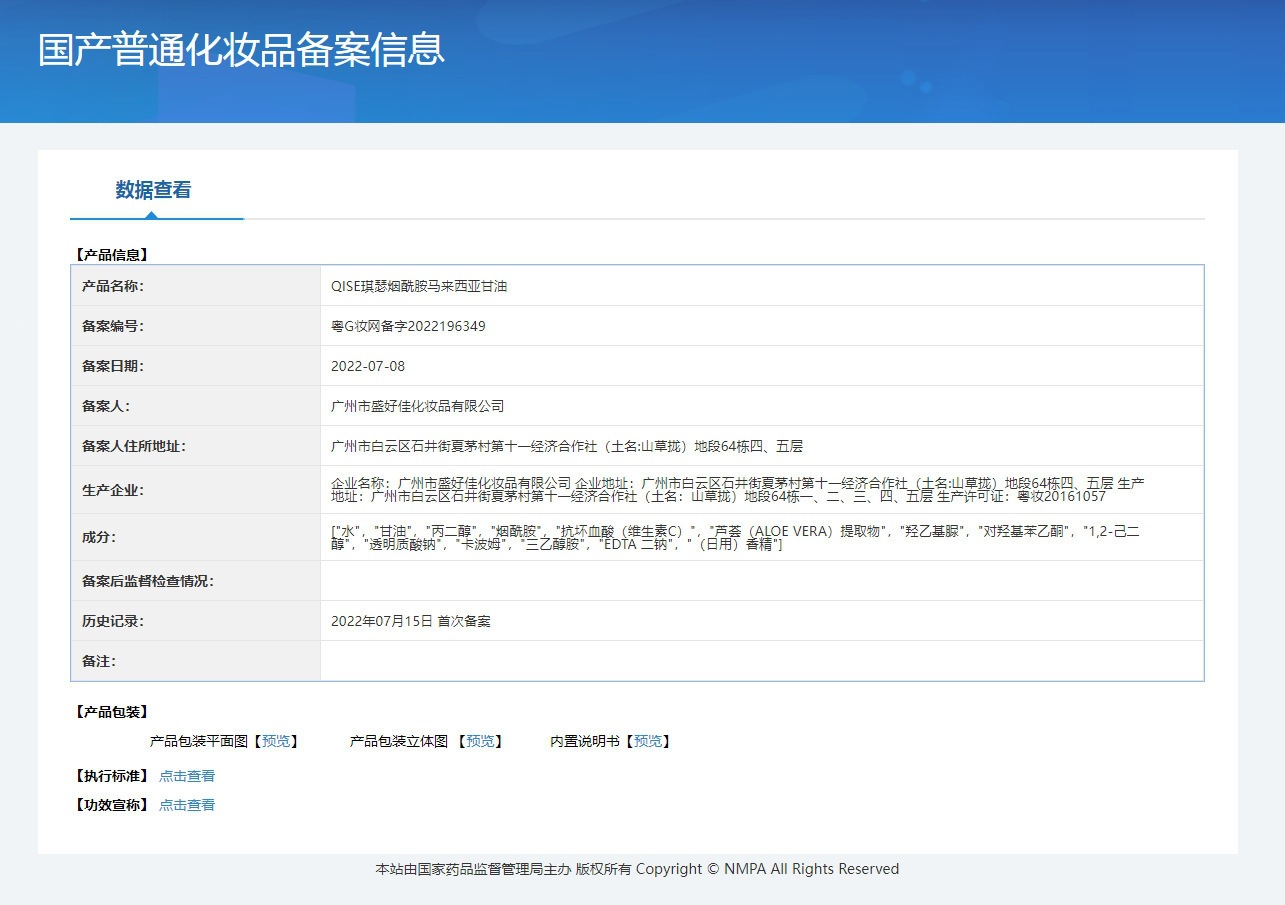Click the 产品包装立体图 label

point(399,741)
